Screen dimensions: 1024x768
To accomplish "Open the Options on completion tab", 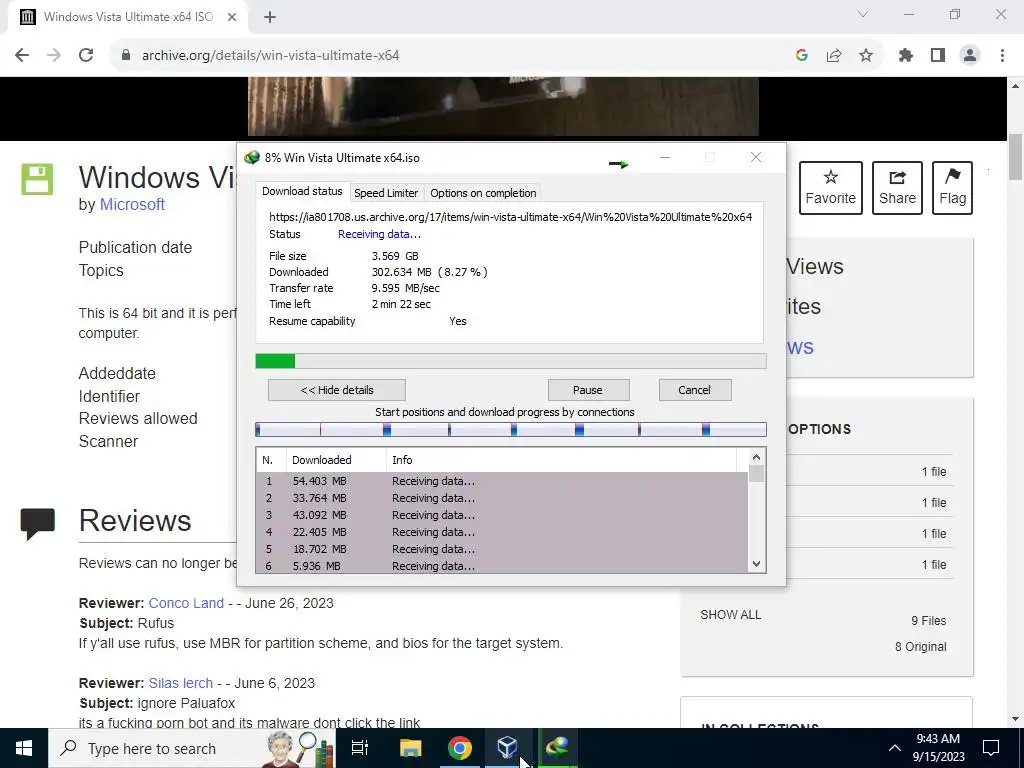I will click(x=483, y=193).
